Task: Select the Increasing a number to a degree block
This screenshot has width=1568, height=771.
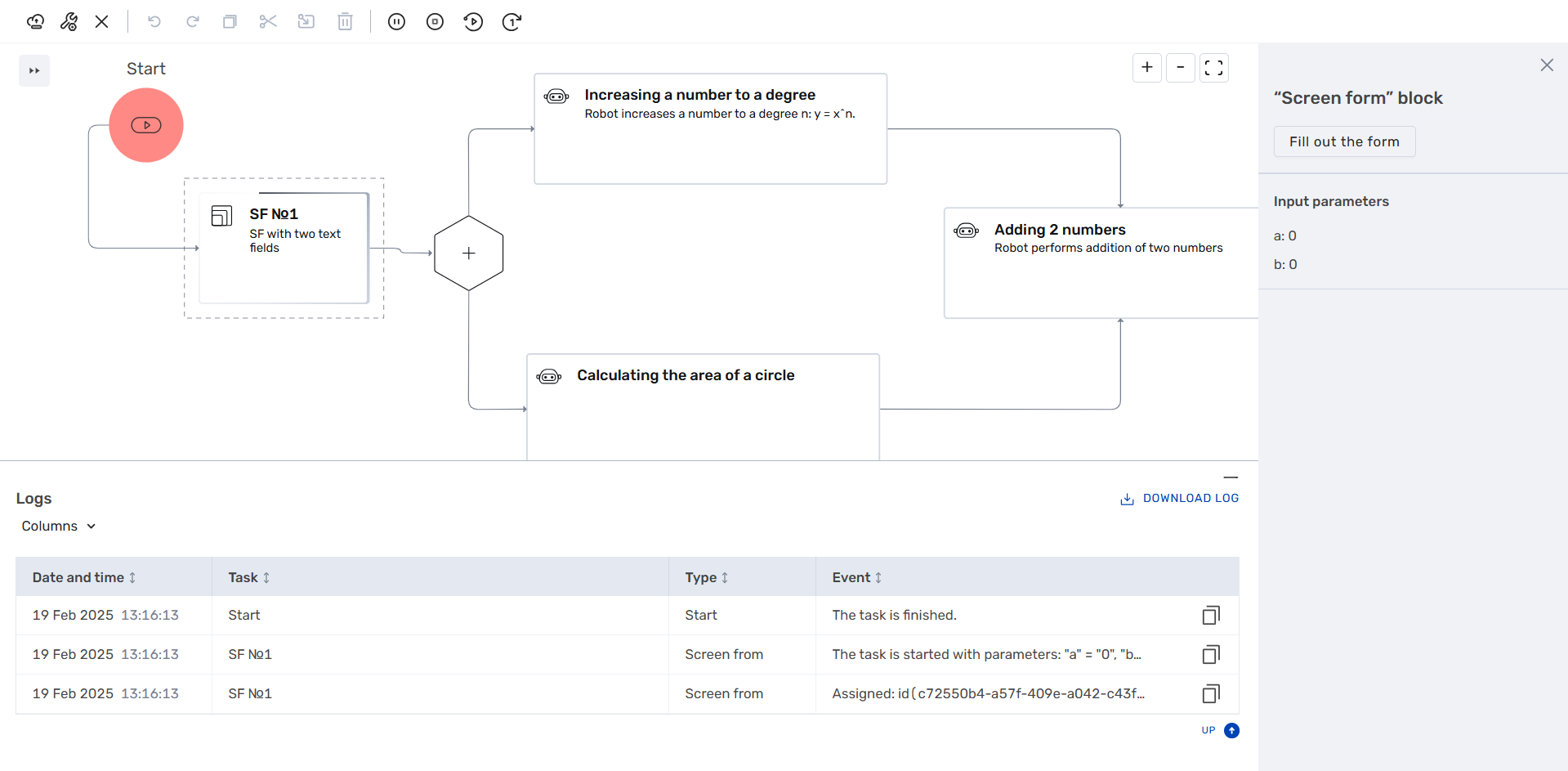Action: (x=710, y=128)
